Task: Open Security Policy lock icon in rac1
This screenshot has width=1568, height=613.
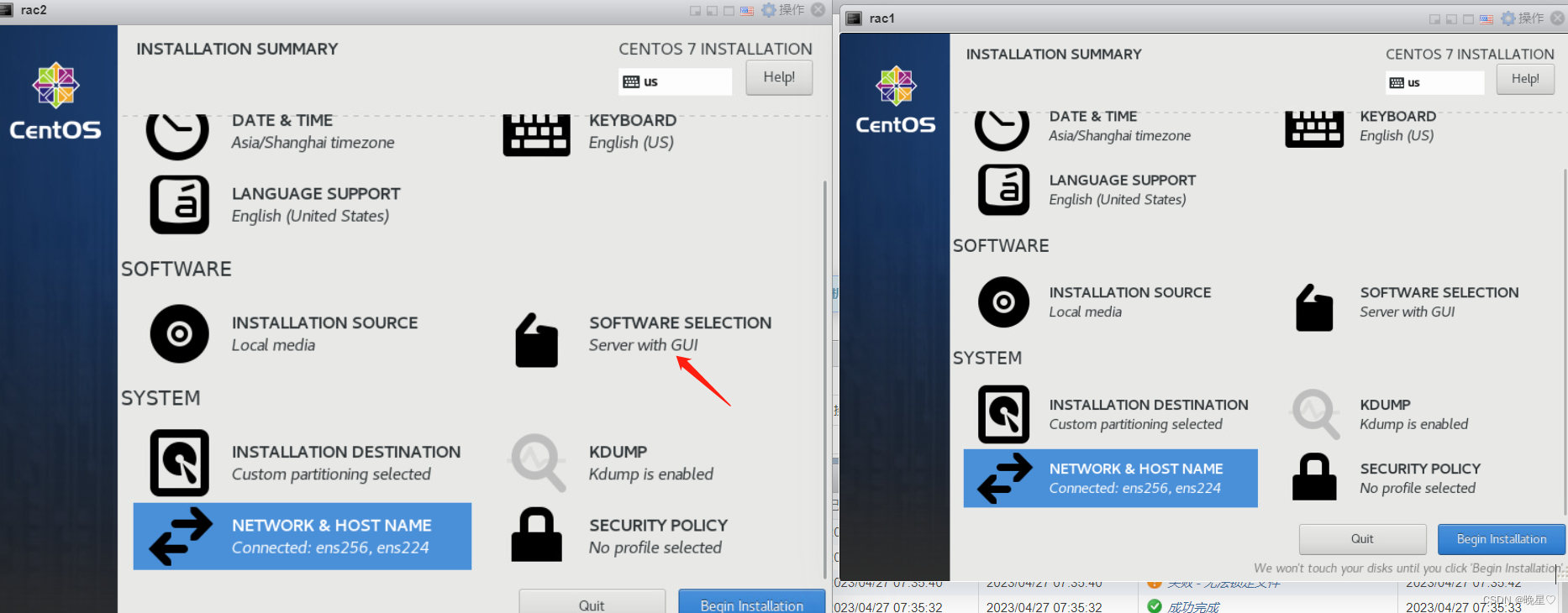Action: click(1314, 476)
